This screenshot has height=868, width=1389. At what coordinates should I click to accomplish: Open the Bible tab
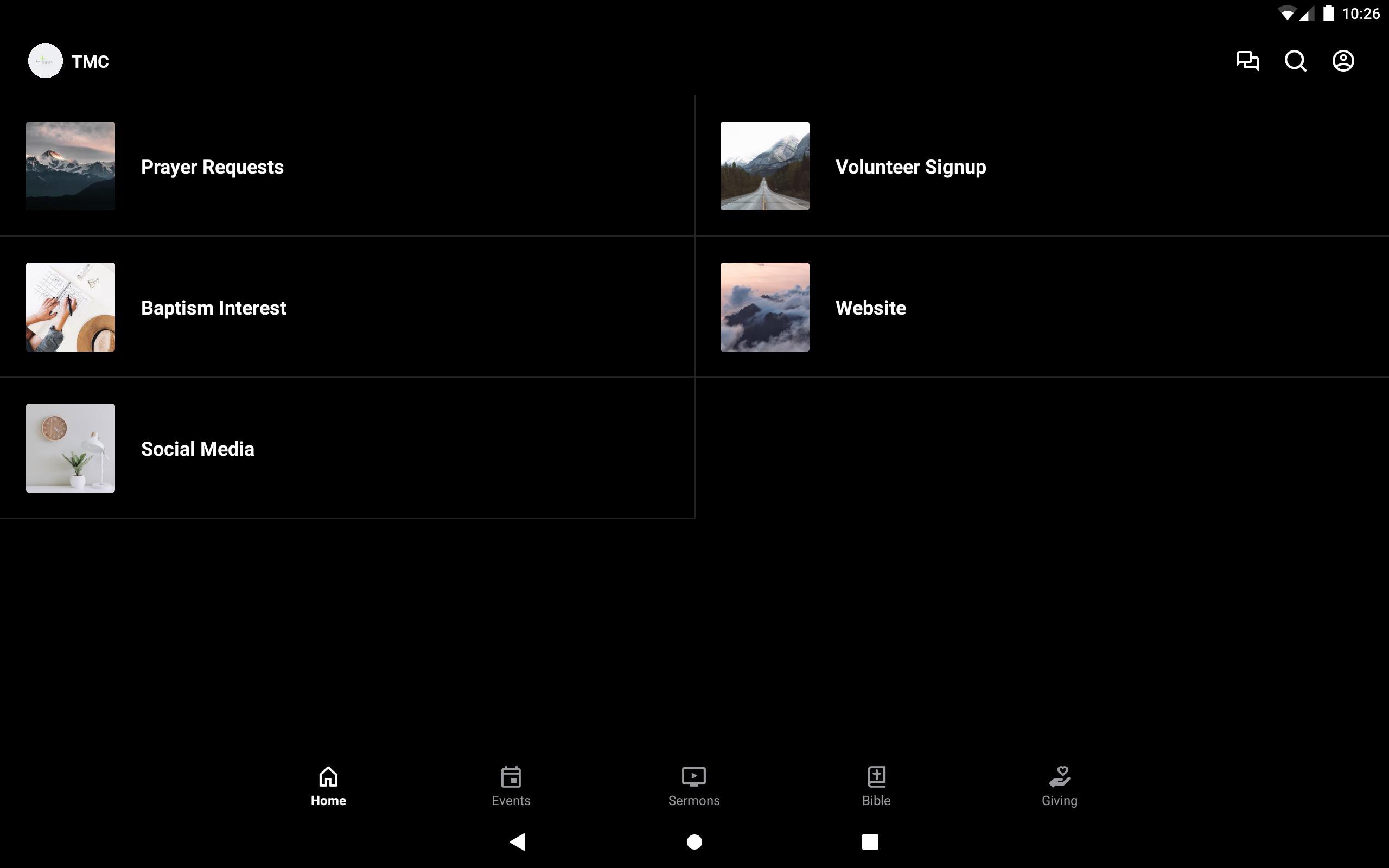[x=876, y=787]
